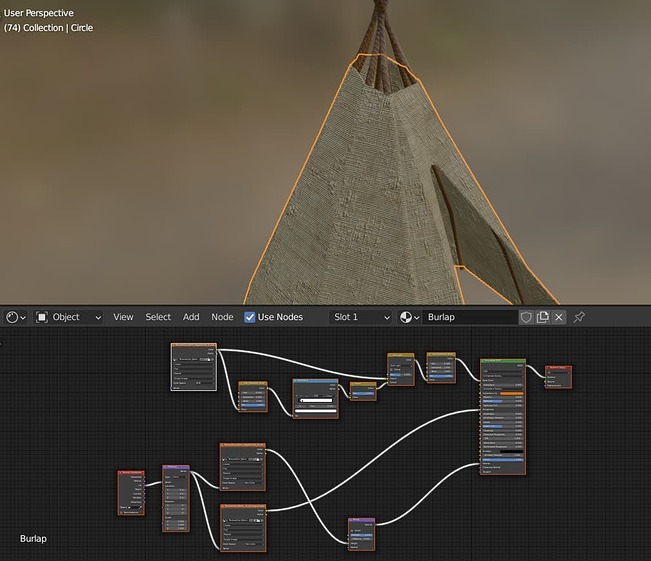Open subsurface method dropdown in Principled BSDF
Screen dimensions: 651x561
[x=503, y=375]
